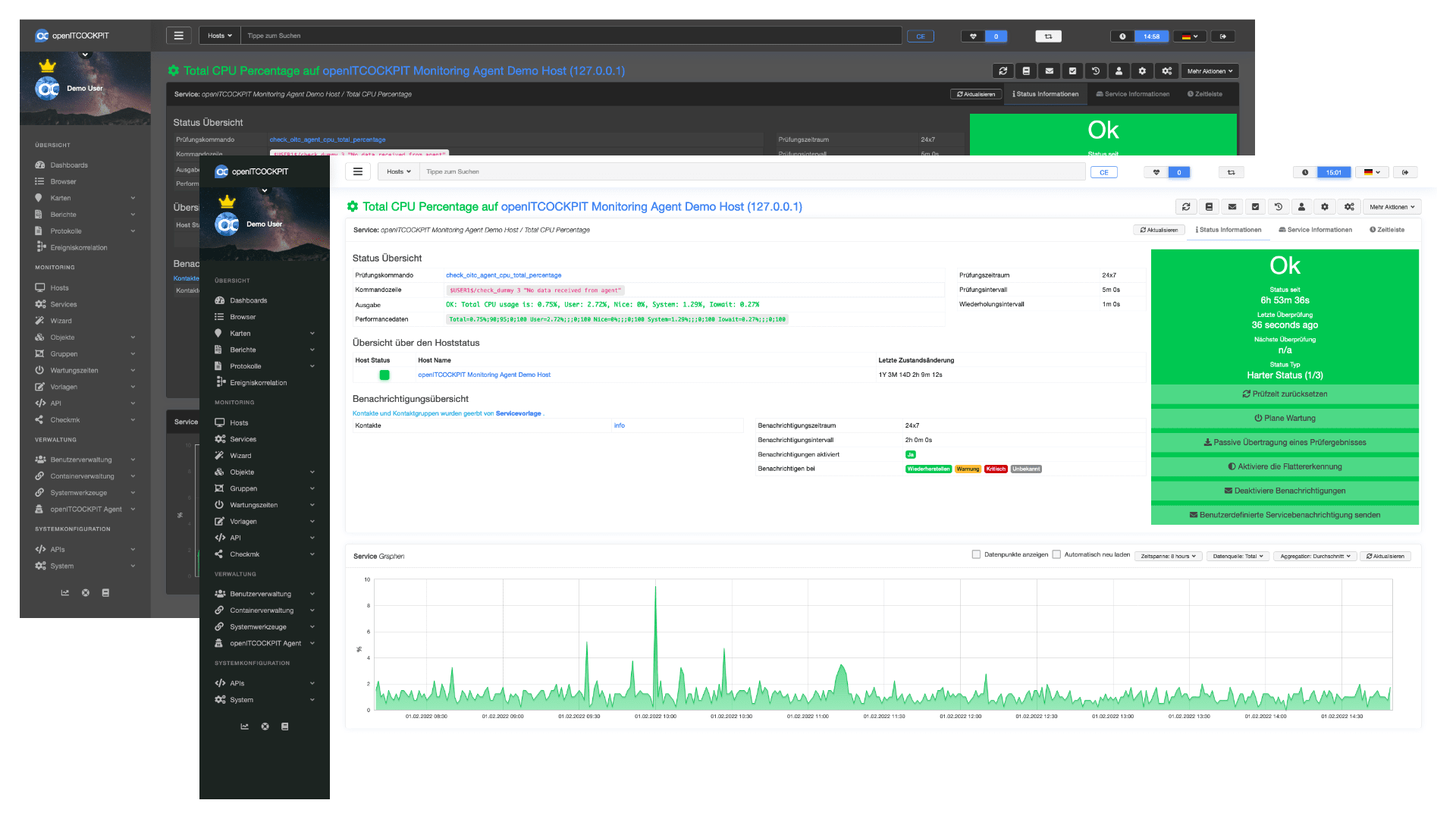Click the CE edition badge in the light window
Image resolution: width=1456 pixels, height=819 pixels.
point(1104,172)
